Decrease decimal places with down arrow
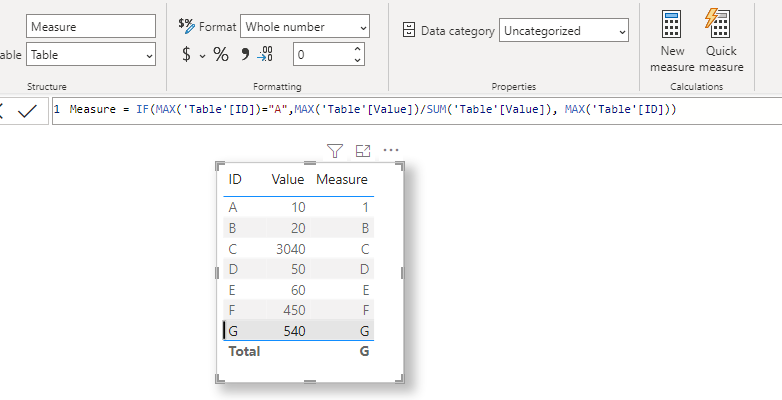 (357, 60)
